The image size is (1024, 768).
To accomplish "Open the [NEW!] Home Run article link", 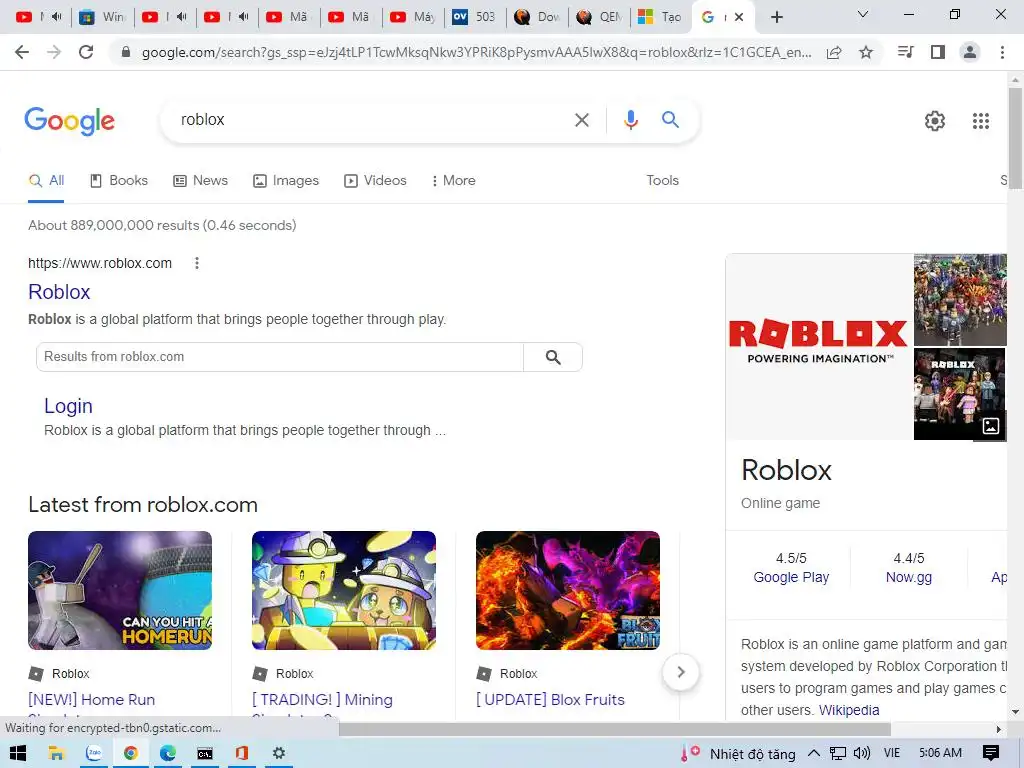I will coord(91,700).
